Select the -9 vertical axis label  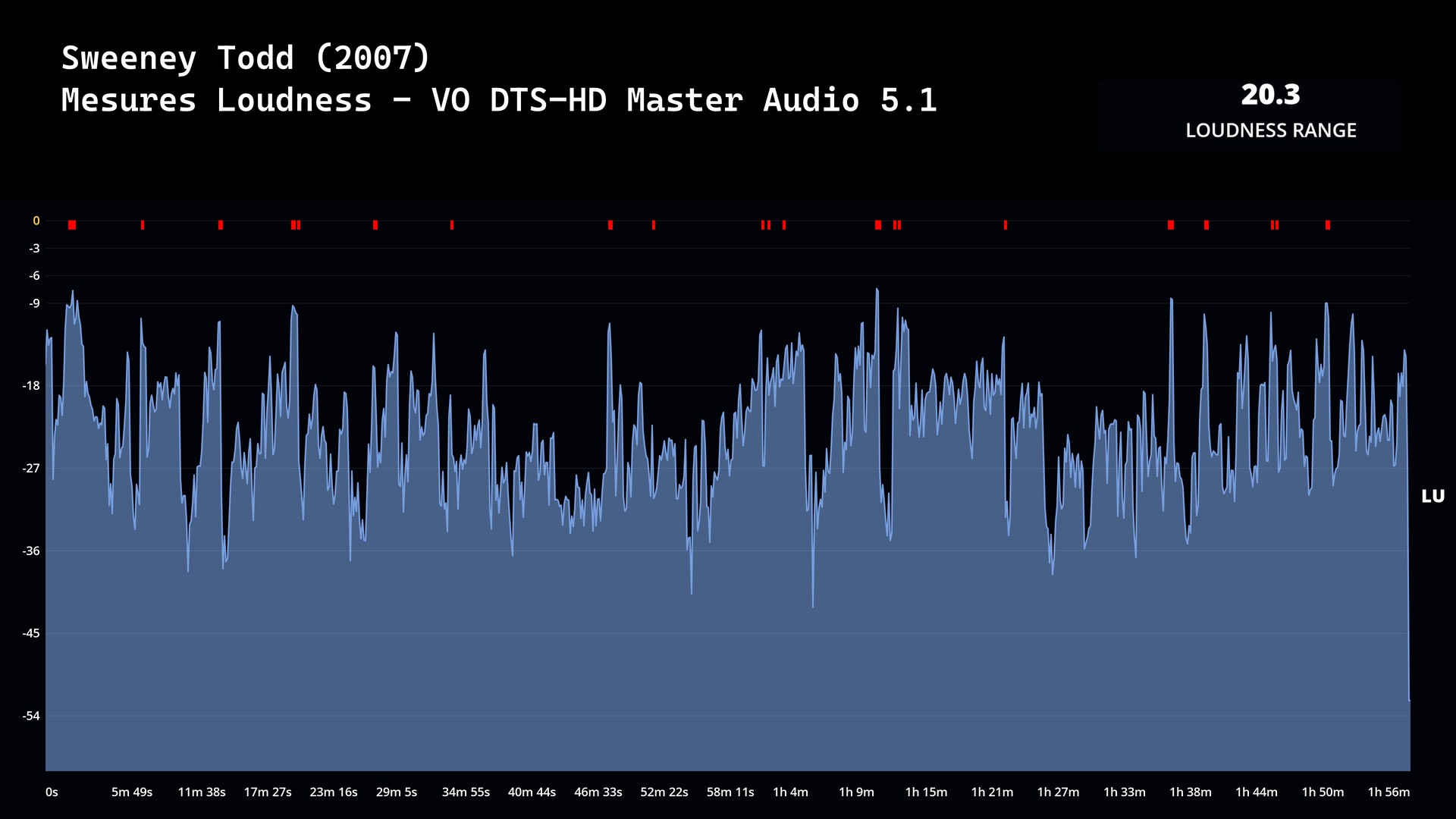point(34,303)
